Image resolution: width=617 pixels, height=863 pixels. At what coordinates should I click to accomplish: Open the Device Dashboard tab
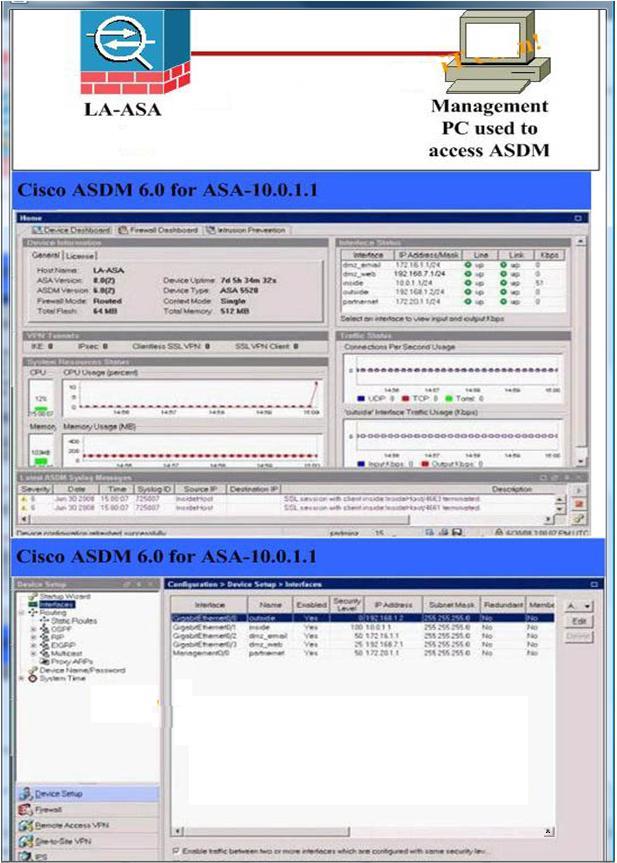[x=72, y=230]
